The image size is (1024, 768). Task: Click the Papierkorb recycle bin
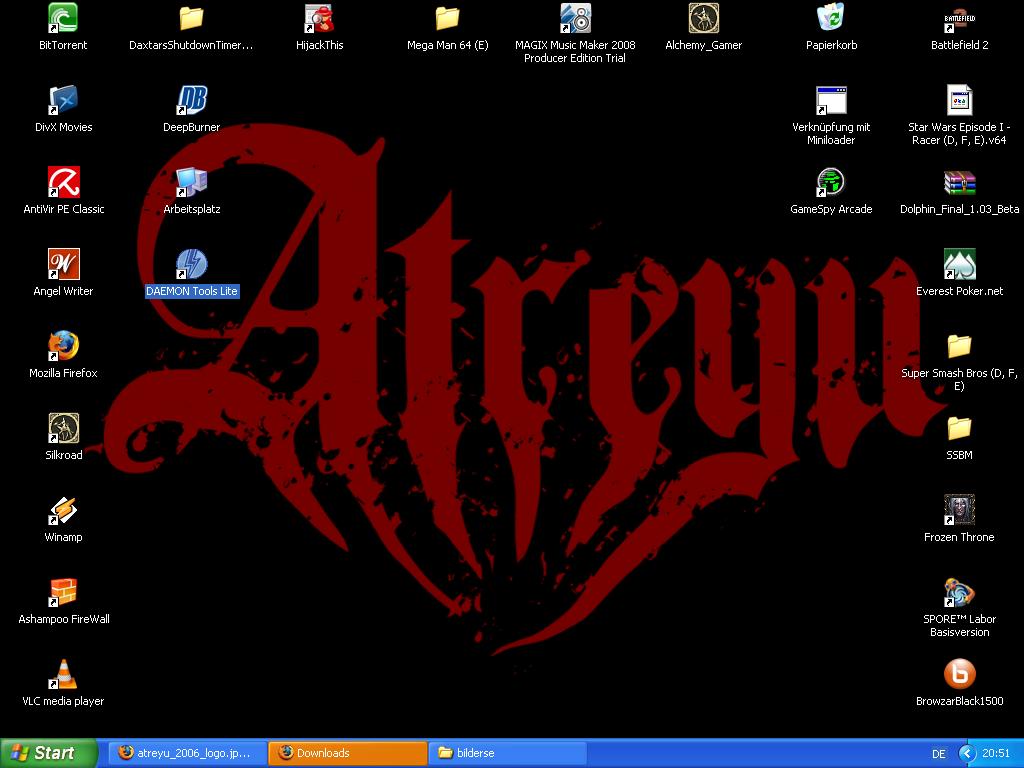831,19
